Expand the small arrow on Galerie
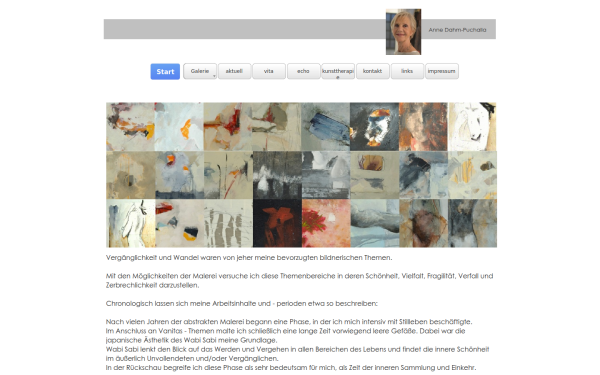This screenshot has width=600, height=375. pos(214,76)
